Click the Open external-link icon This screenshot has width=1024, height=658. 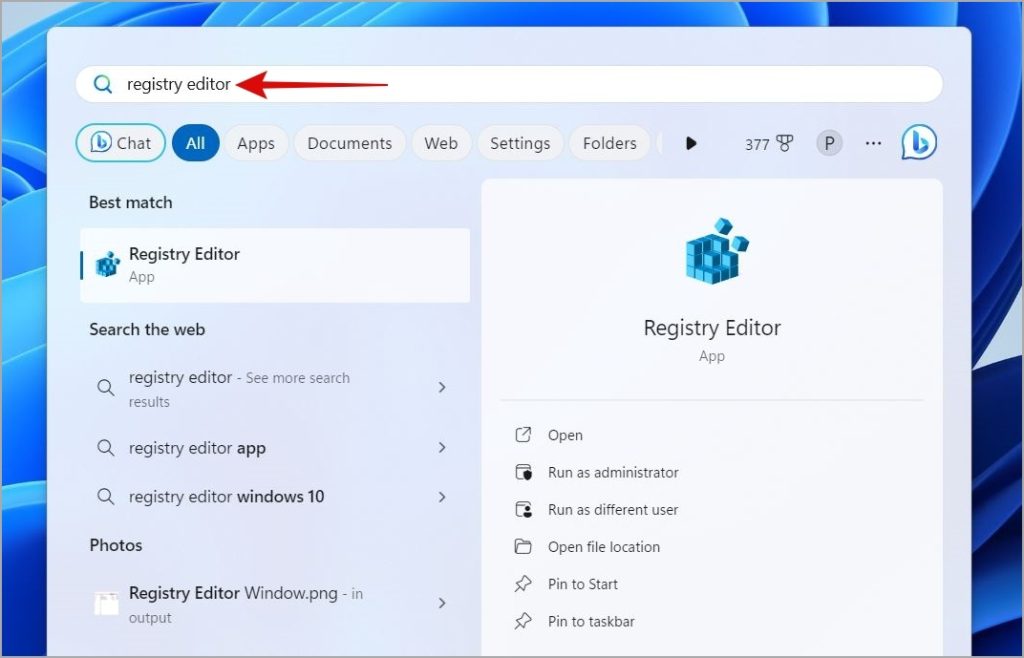coord(523,435)
